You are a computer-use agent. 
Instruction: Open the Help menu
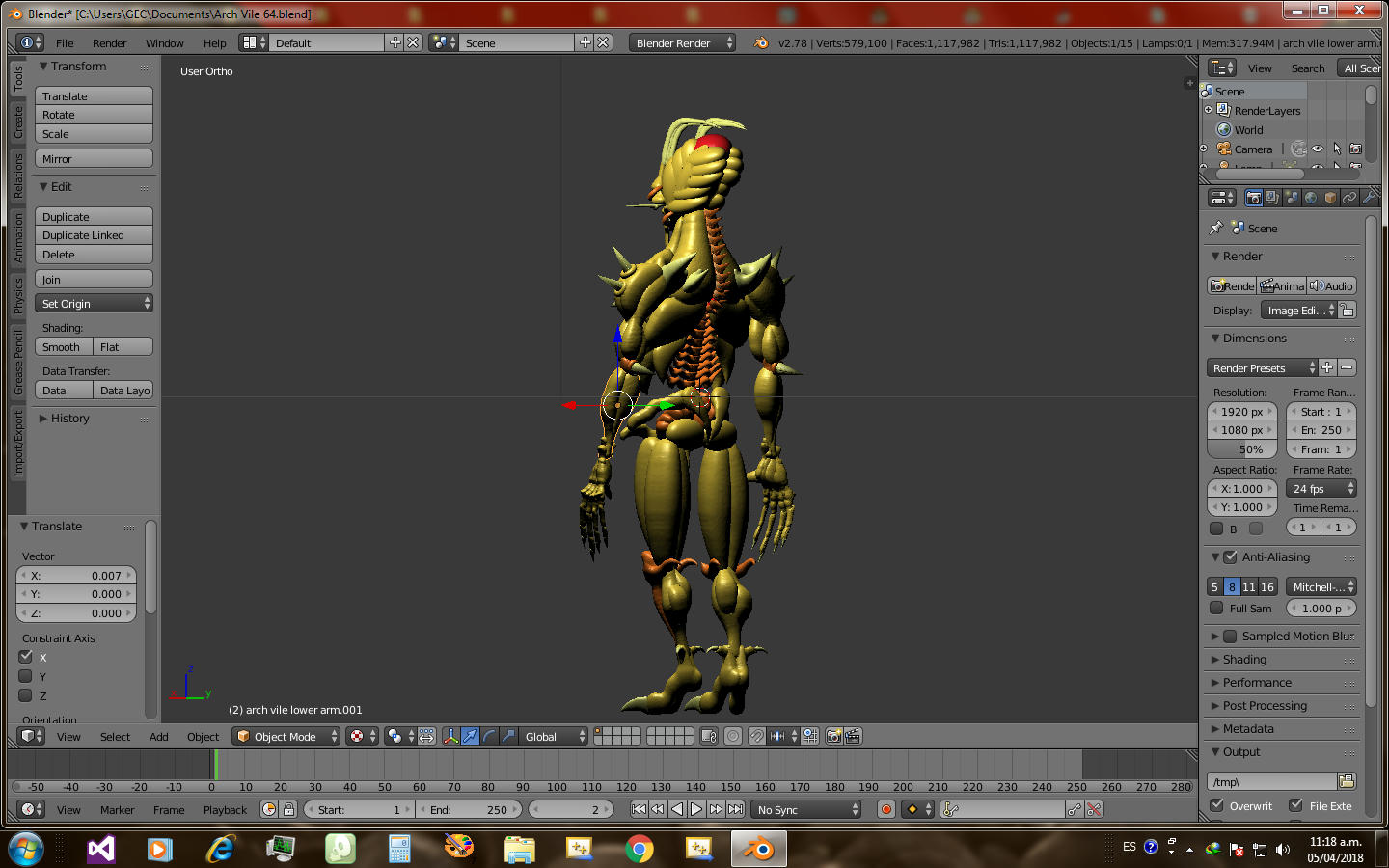[x=214, y=42]
